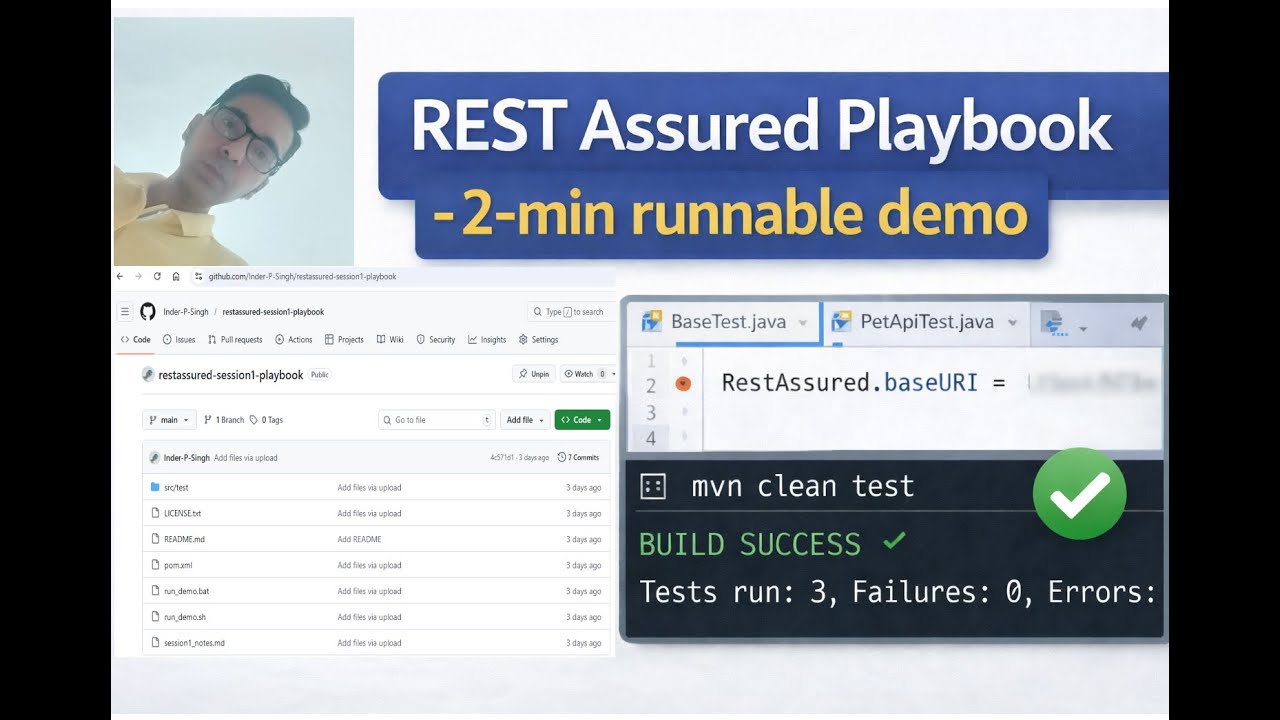This screenshot has height=720, width=1280.
Task: Open the GitHub hamburger navigation menu
Action: click(126, 312)
